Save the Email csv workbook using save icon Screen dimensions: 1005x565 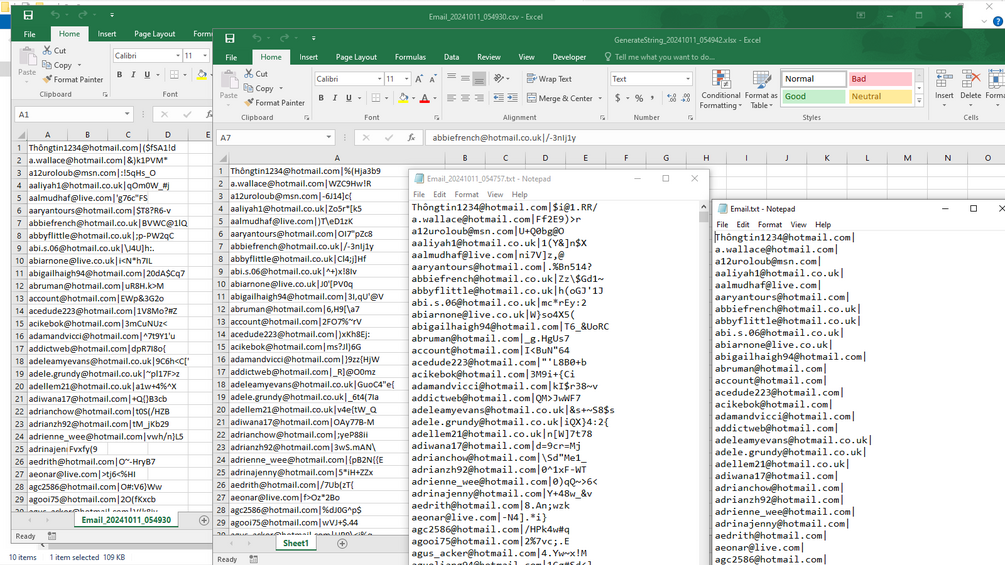(28, 15)
